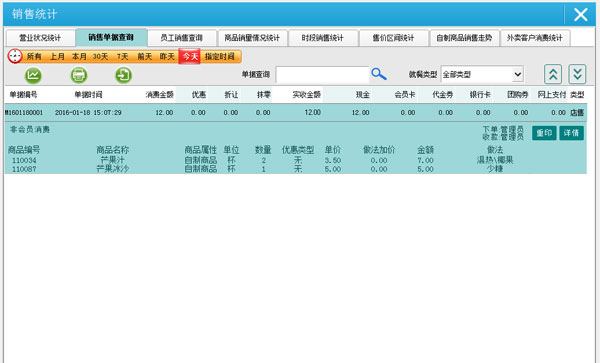The width and height of the screenshot is (600, 363).
Task: Open the 时段销售统计 tab
Action: [x=323, y=38]
